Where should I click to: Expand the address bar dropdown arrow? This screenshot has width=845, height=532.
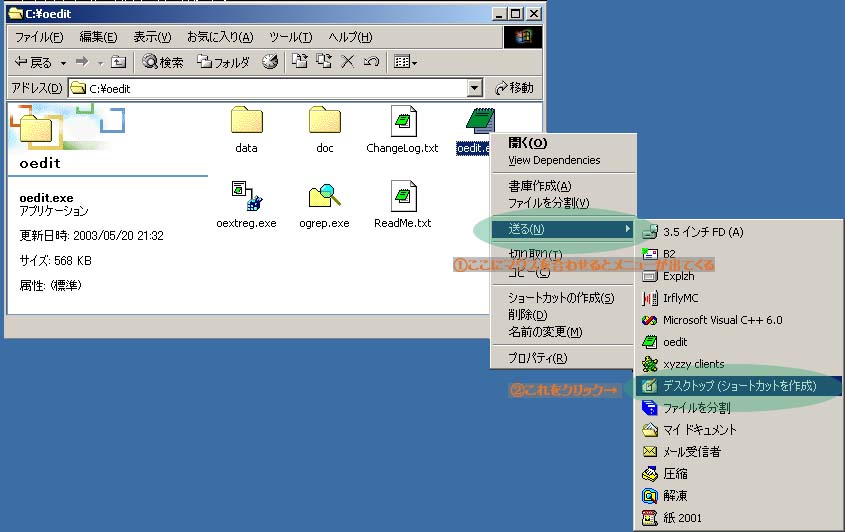[475, 88]
